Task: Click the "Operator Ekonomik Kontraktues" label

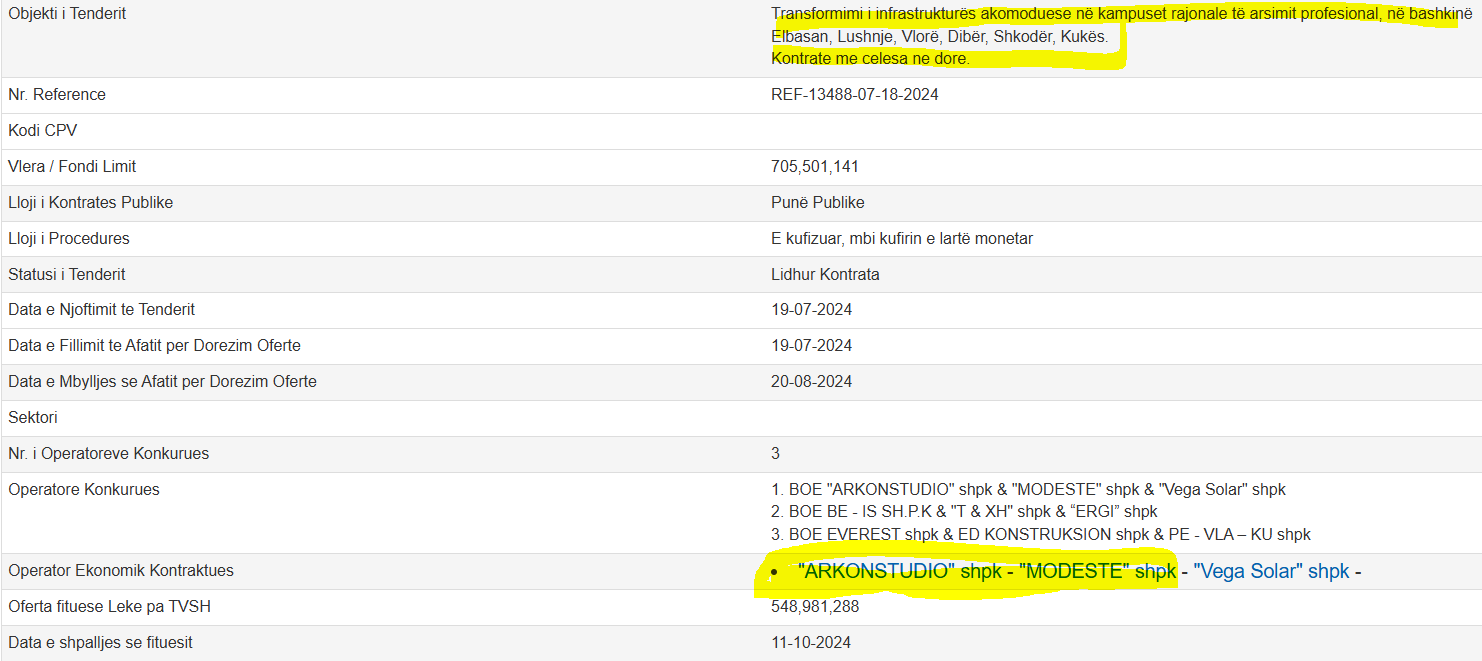Action: pos(120,571)
